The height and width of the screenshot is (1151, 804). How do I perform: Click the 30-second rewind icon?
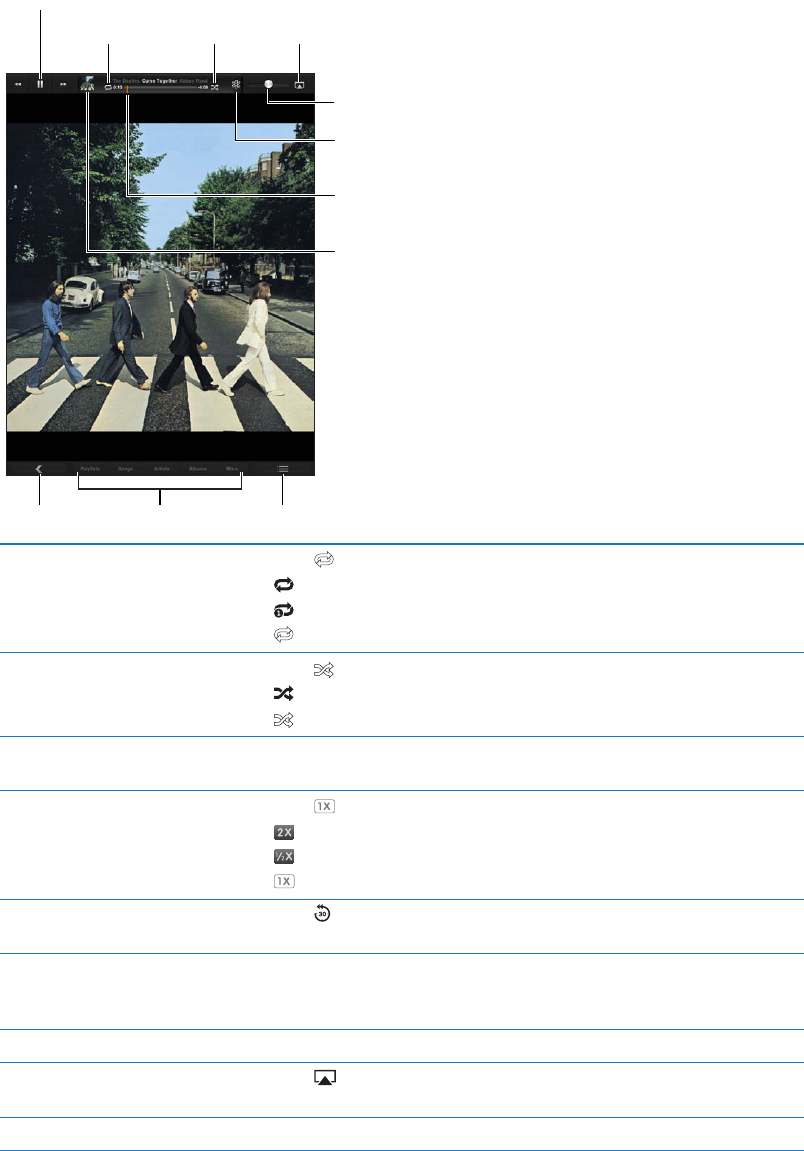[322, 914]
